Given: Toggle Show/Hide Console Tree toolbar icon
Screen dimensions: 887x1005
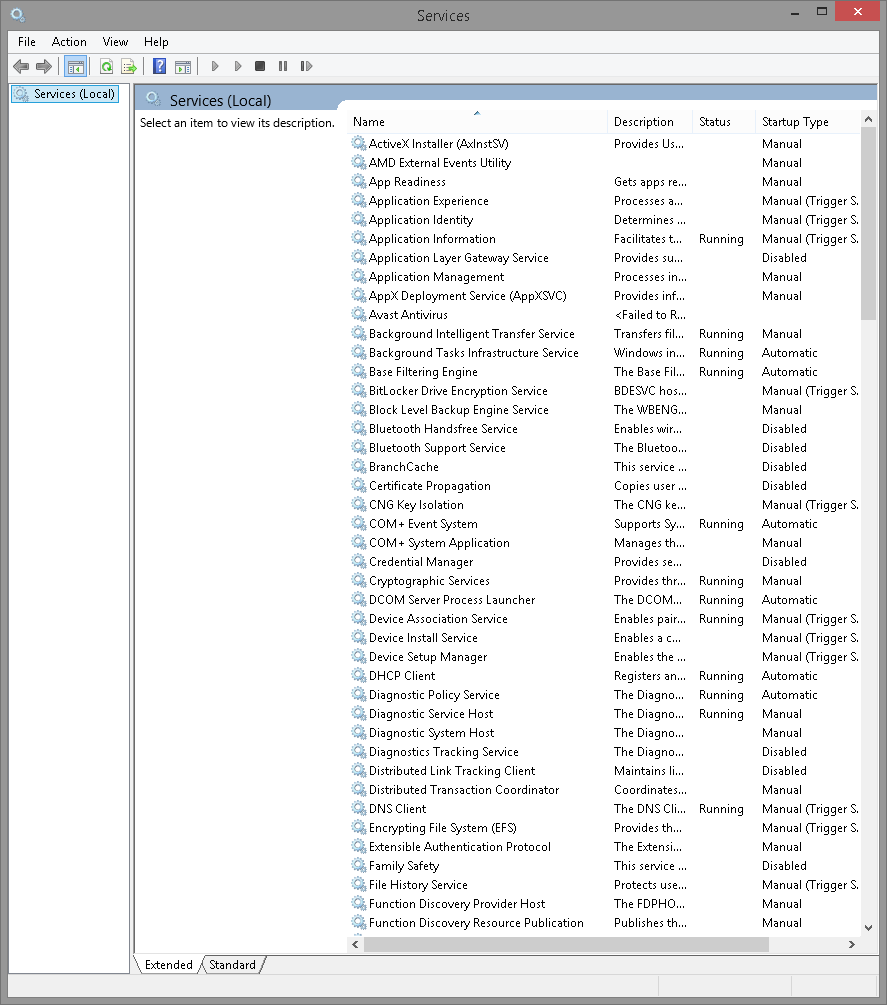Looking at the screenshot, I should point(76,66).
